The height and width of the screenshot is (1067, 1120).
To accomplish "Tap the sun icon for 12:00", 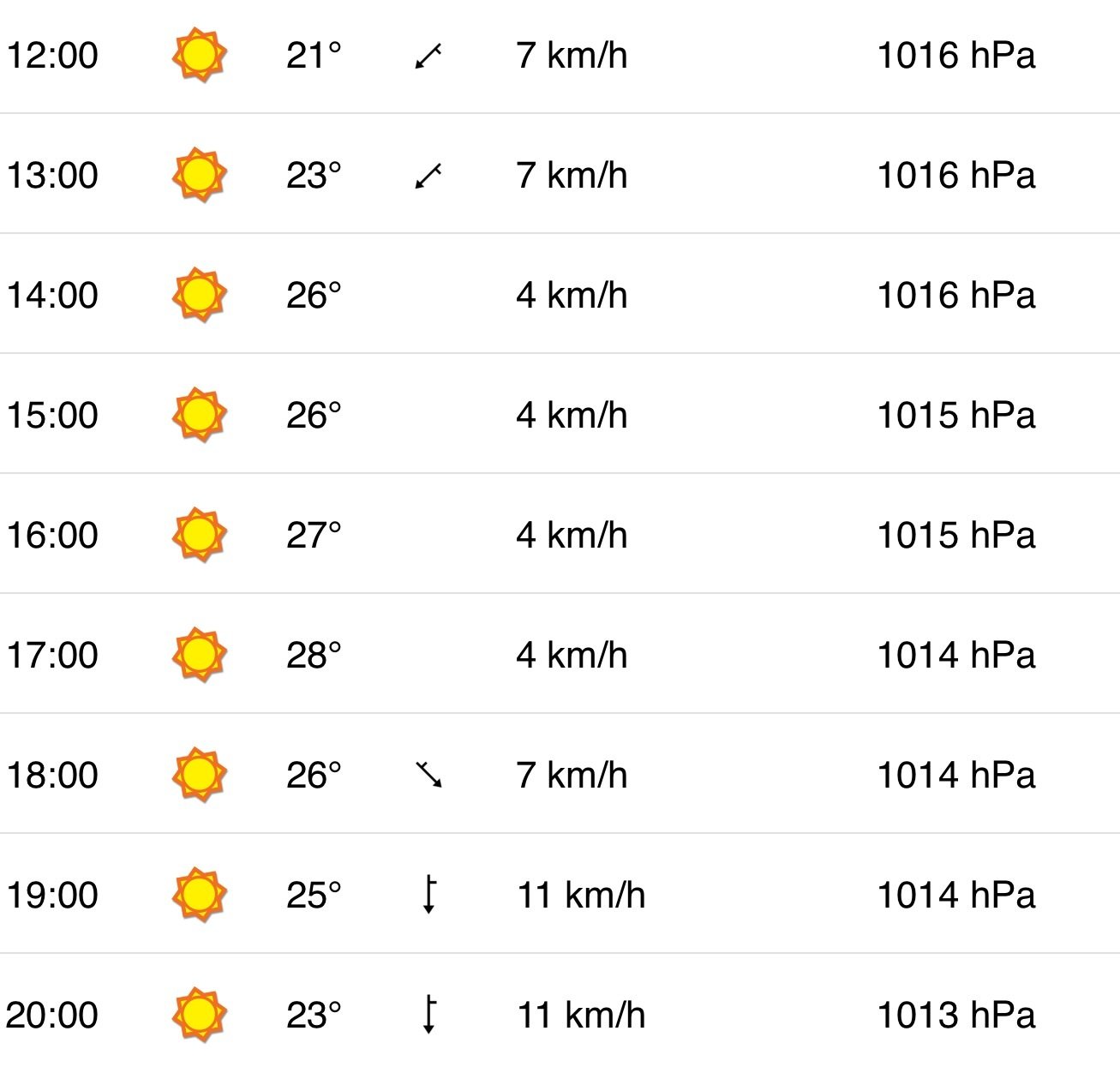I will point(199,56).
